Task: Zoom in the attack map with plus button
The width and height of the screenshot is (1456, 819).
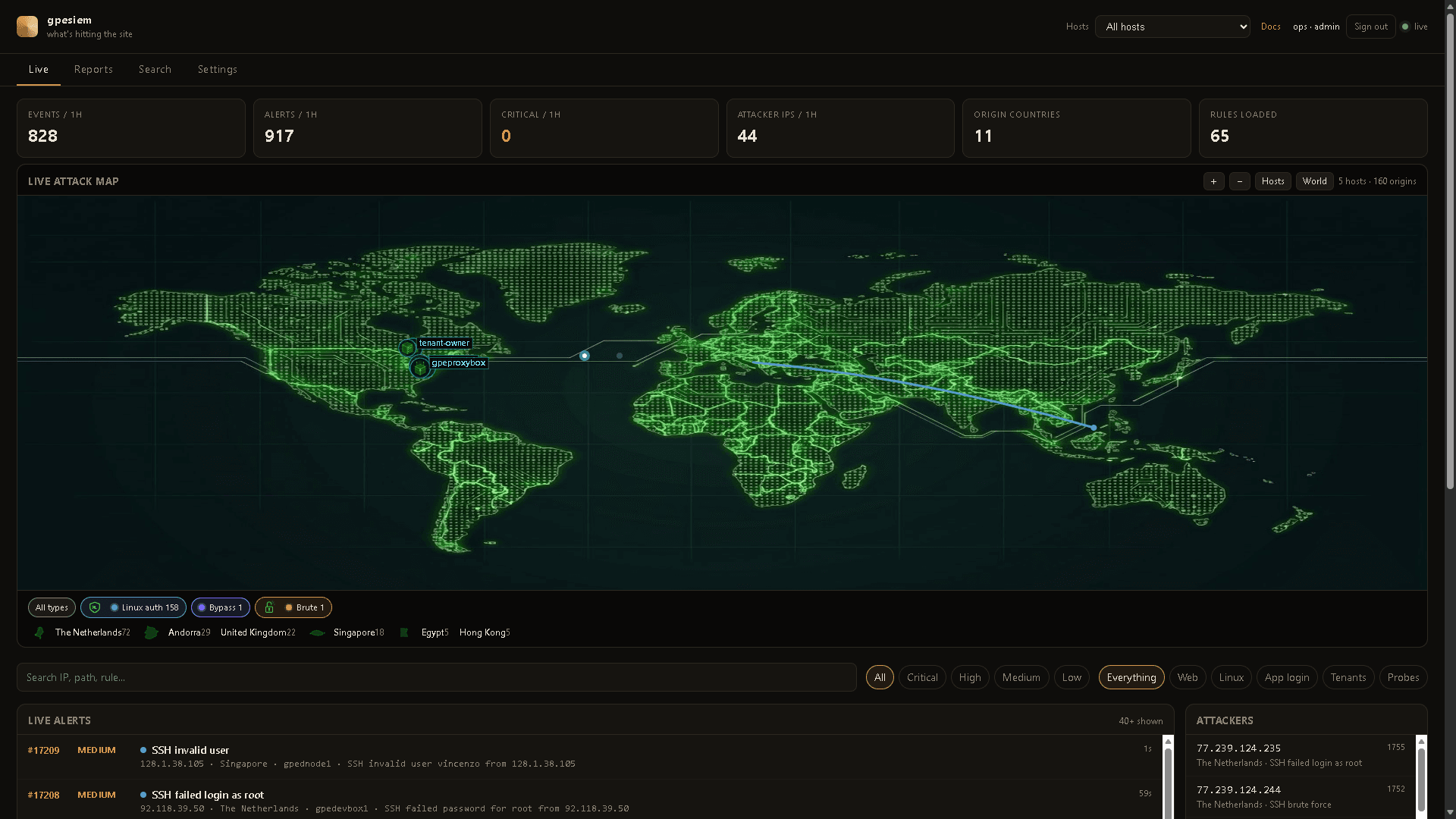Action: [x=1213, y=181]
